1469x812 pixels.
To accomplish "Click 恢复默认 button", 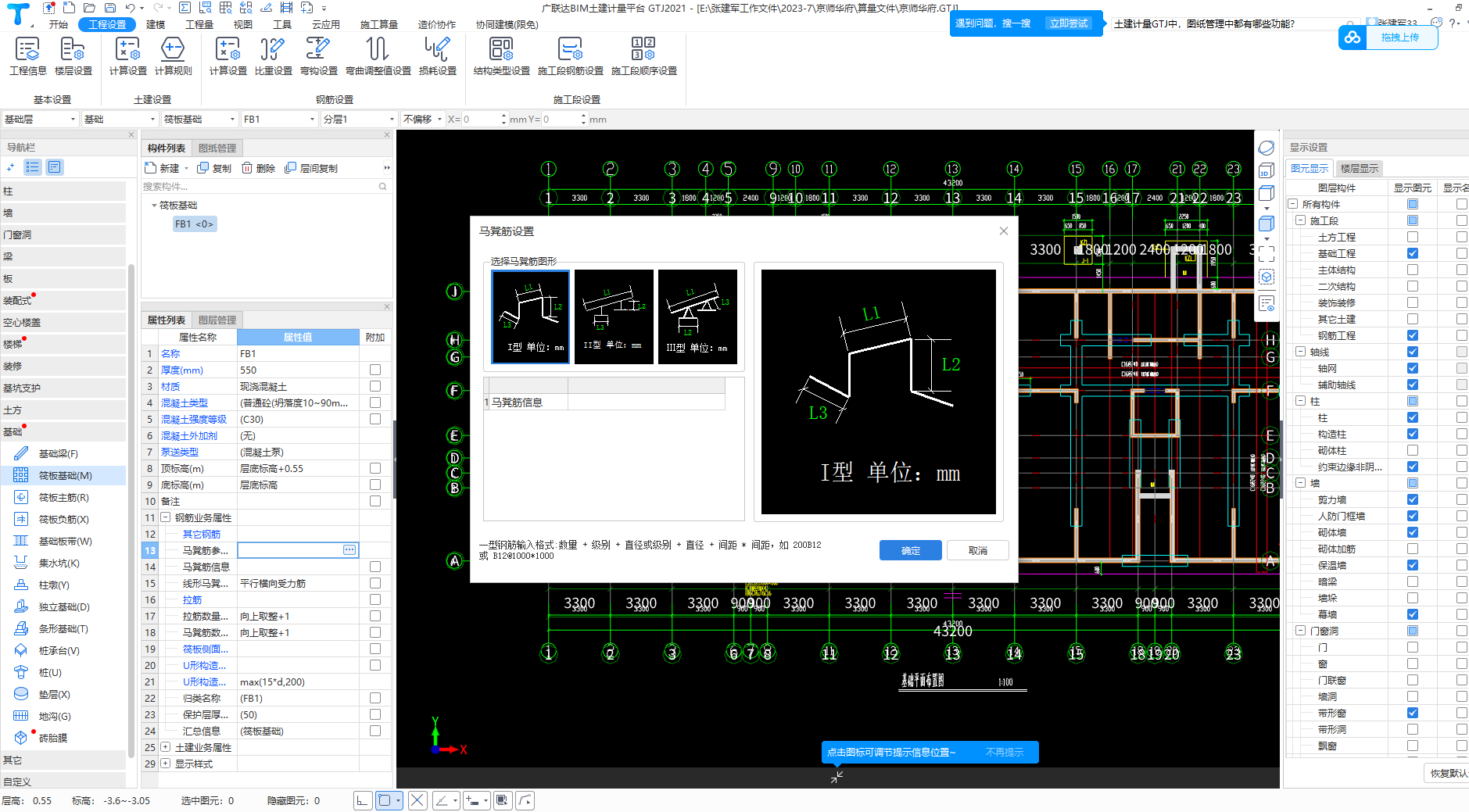I will coord(1448,773).
